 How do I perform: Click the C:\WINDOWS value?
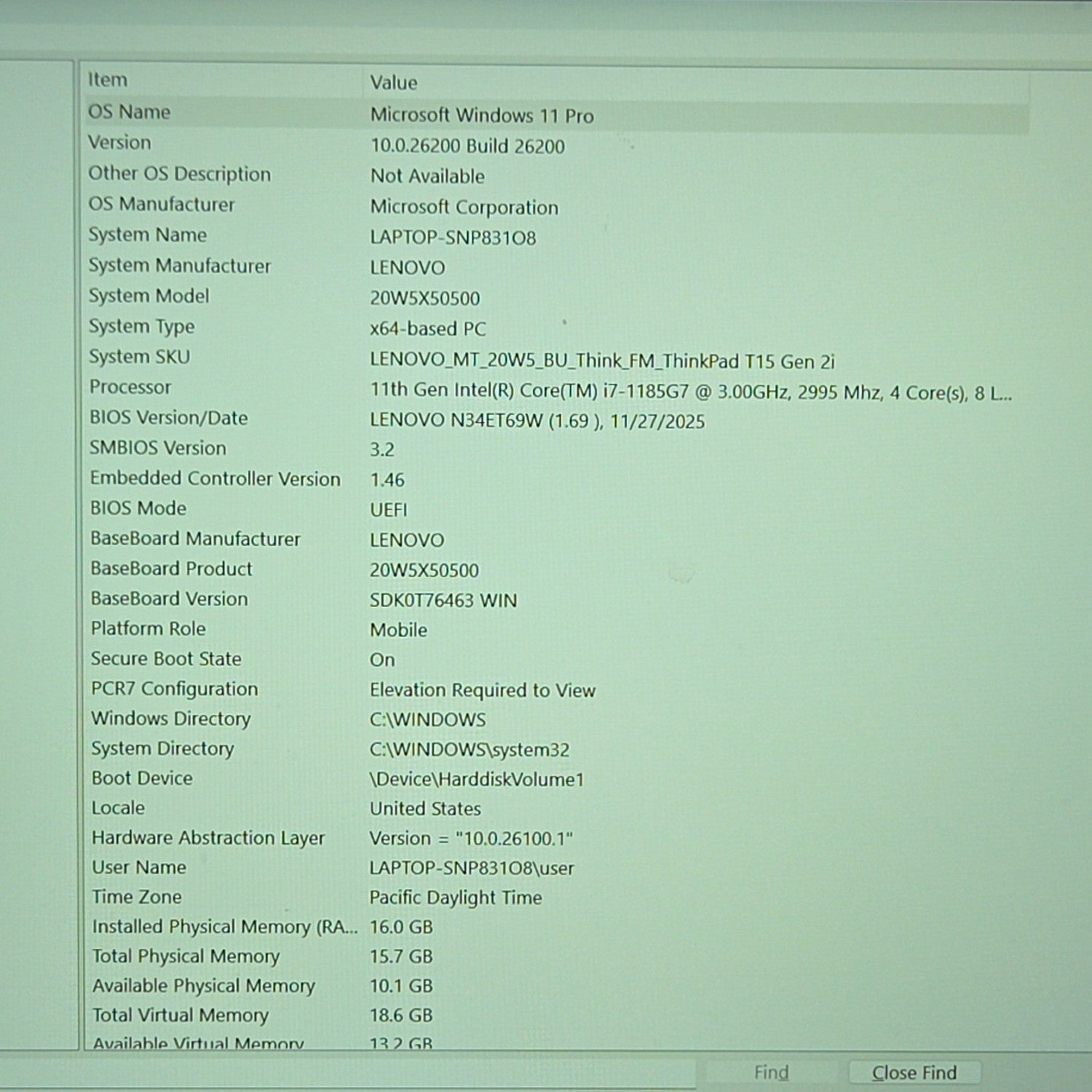pyautogui.click(x=427, y=720)
